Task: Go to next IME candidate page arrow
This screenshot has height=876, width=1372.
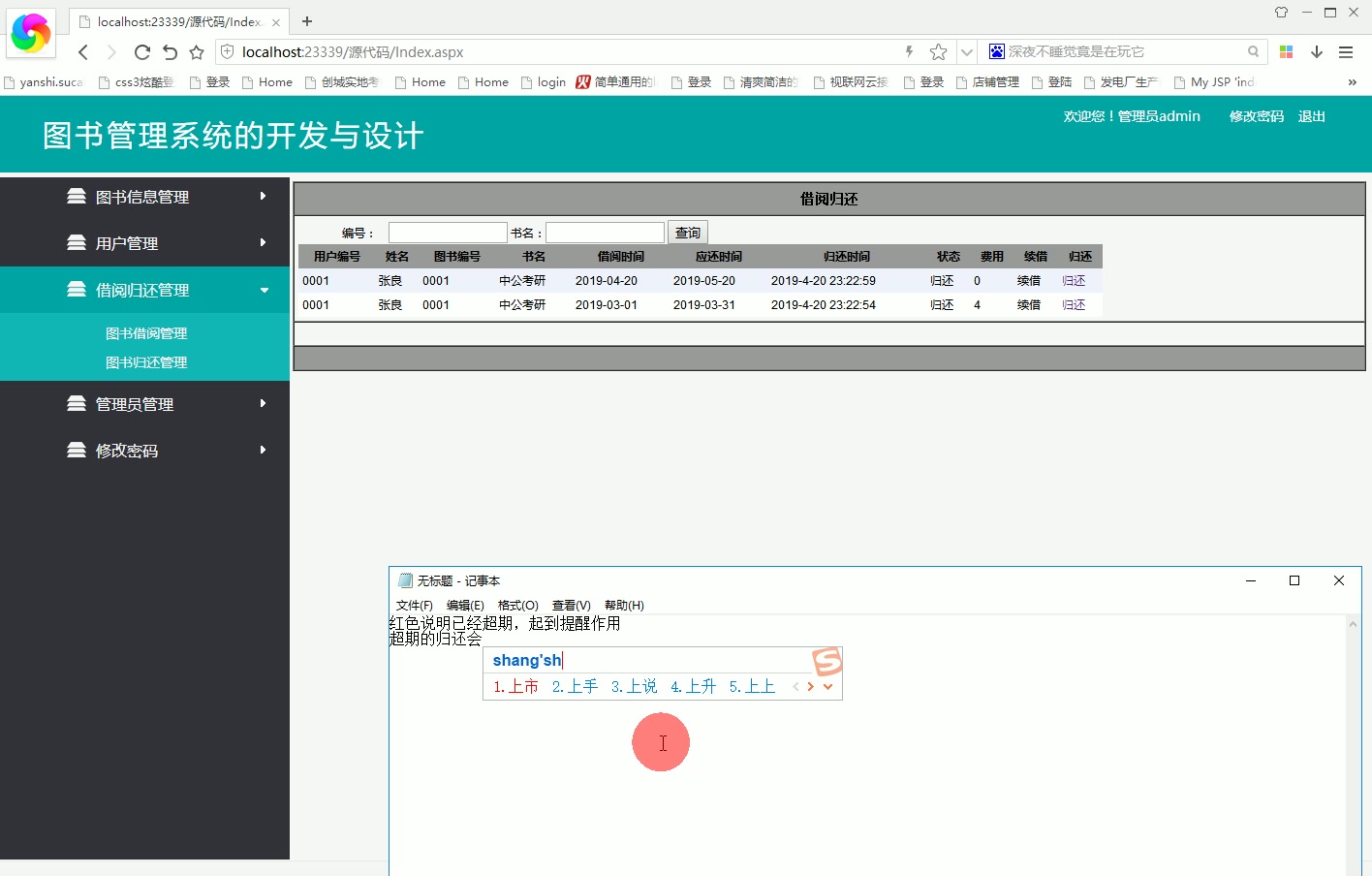Action: (x=811, y=686)
